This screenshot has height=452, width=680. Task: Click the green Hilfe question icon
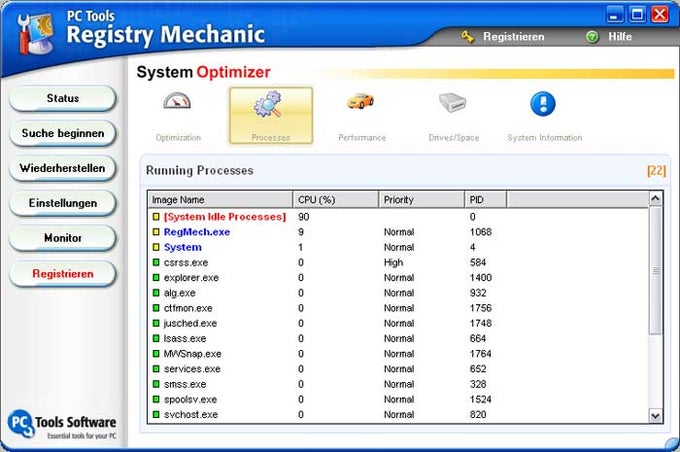pos(592,37)
